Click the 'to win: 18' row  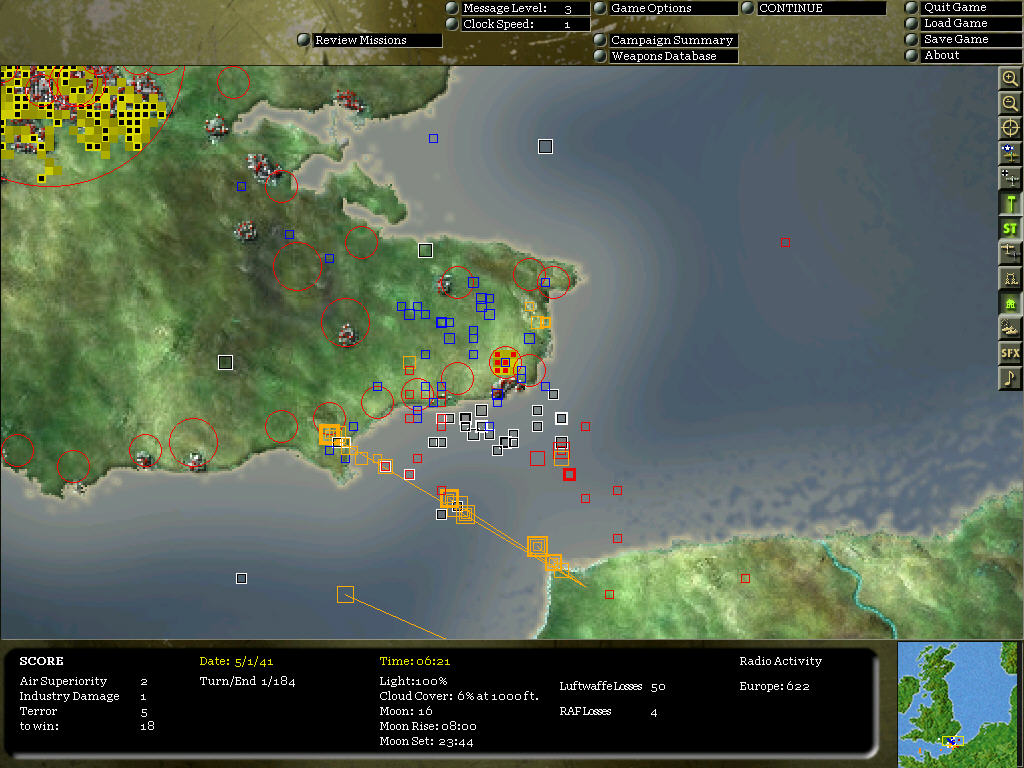[87, 726]
